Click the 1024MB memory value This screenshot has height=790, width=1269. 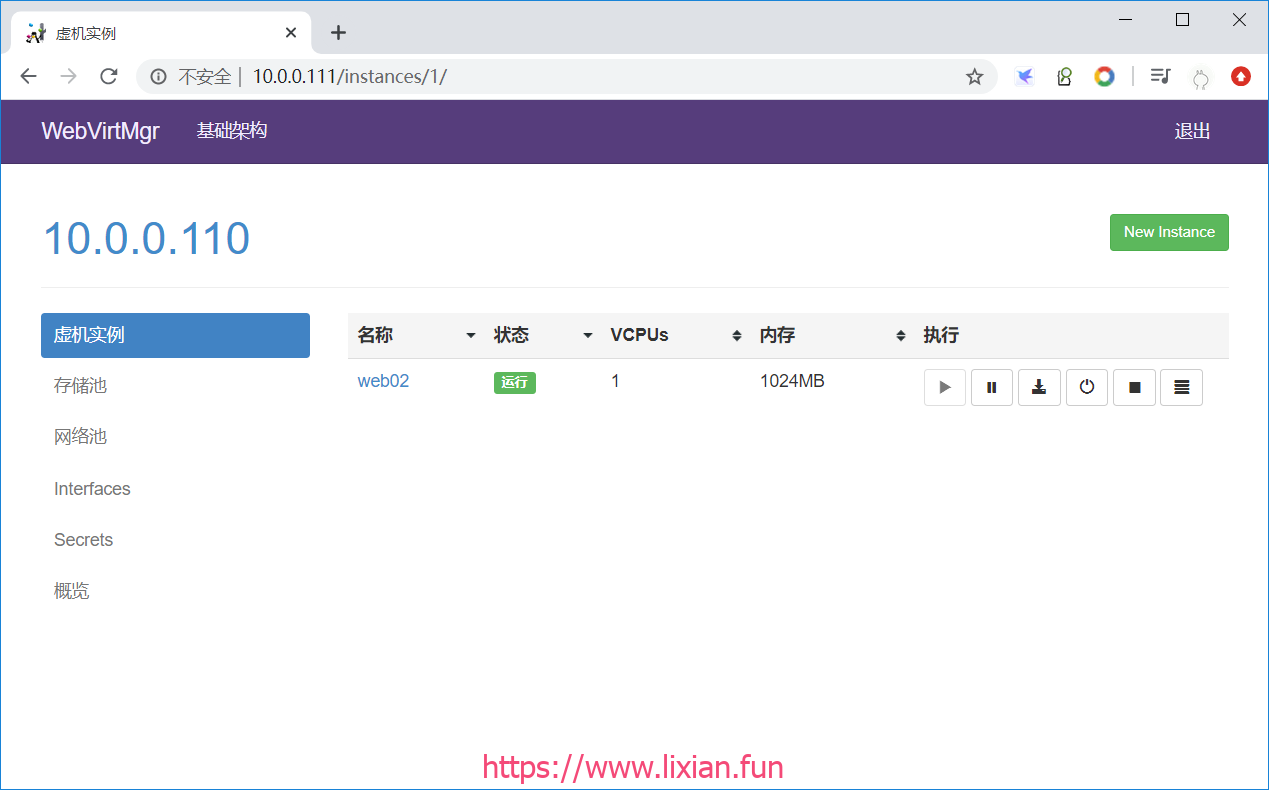point(792,381)
